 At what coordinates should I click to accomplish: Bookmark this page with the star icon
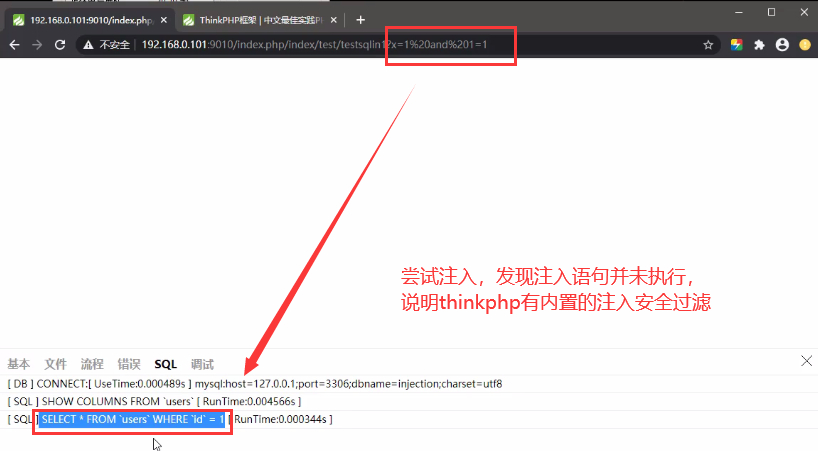pos(708,45)
